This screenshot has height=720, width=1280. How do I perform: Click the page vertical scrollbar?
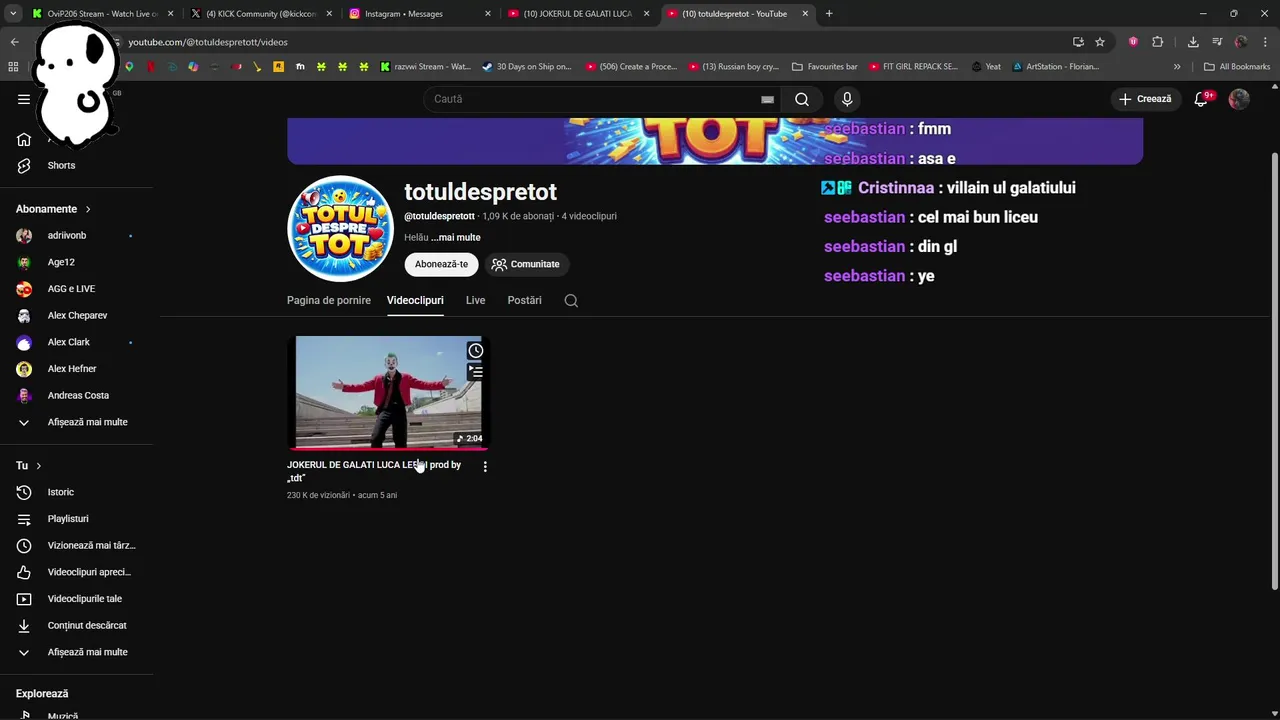tap(1273, 370)
